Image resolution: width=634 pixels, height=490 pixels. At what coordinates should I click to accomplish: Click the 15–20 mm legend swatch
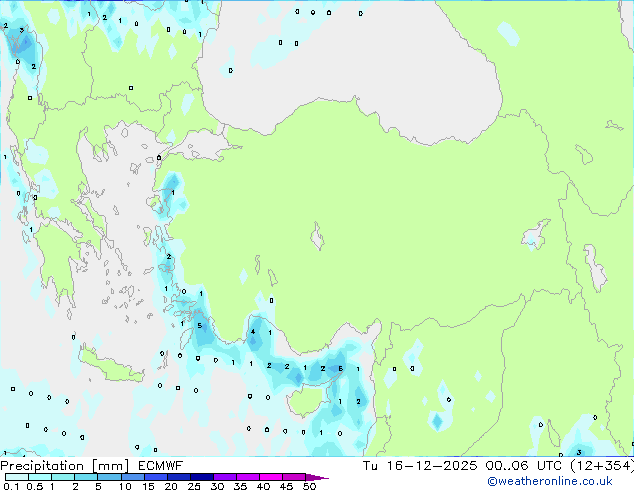pos(155,477)
